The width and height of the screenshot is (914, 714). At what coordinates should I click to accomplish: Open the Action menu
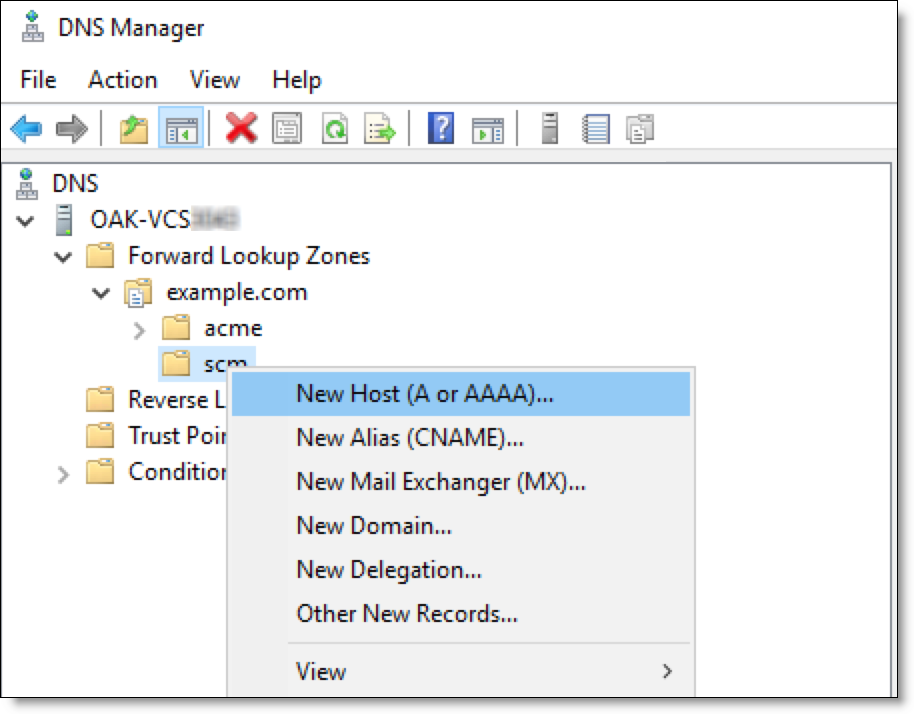(122, 80)
